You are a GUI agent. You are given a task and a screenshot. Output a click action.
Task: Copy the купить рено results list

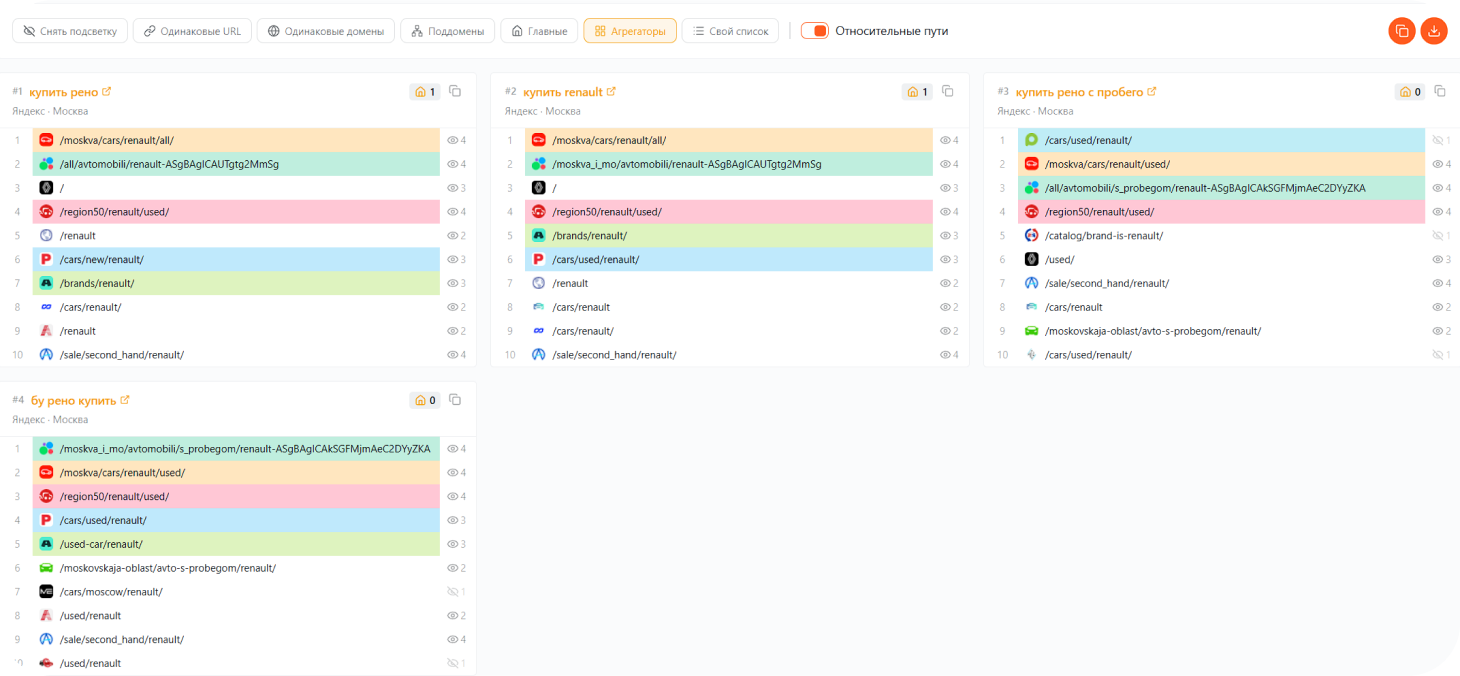(455, 92)
